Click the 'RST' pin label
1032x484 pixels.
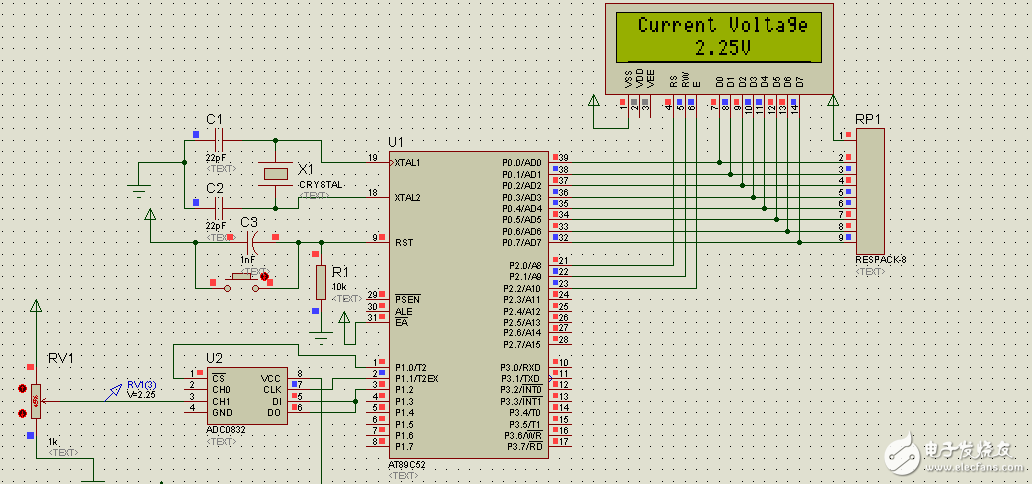point(402,242)
